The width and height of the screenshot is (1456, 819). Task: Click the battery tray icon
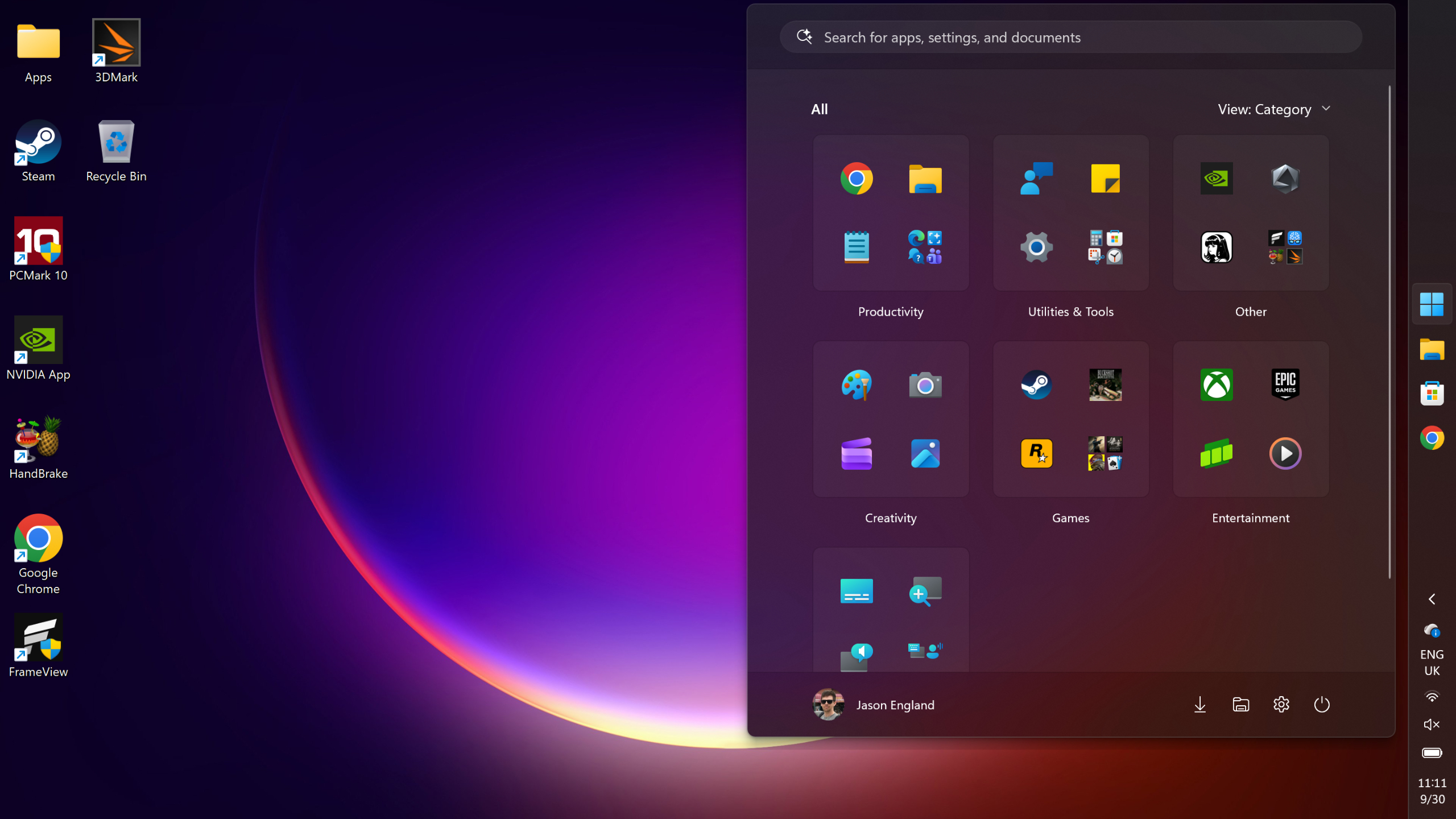1432,753
